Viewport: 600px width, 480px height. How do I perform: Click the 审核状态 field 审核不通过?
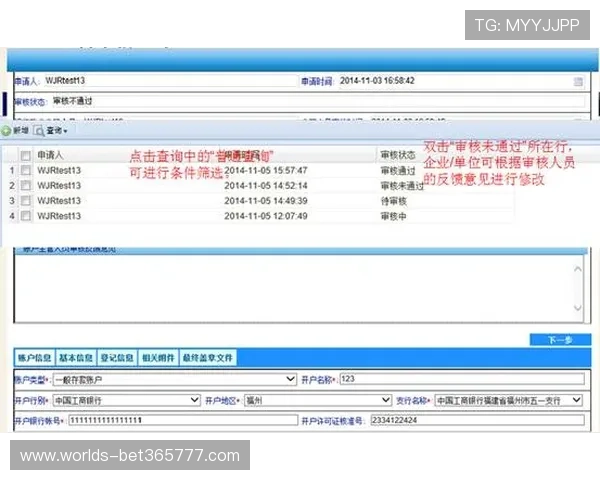click(x=318, y=101)
